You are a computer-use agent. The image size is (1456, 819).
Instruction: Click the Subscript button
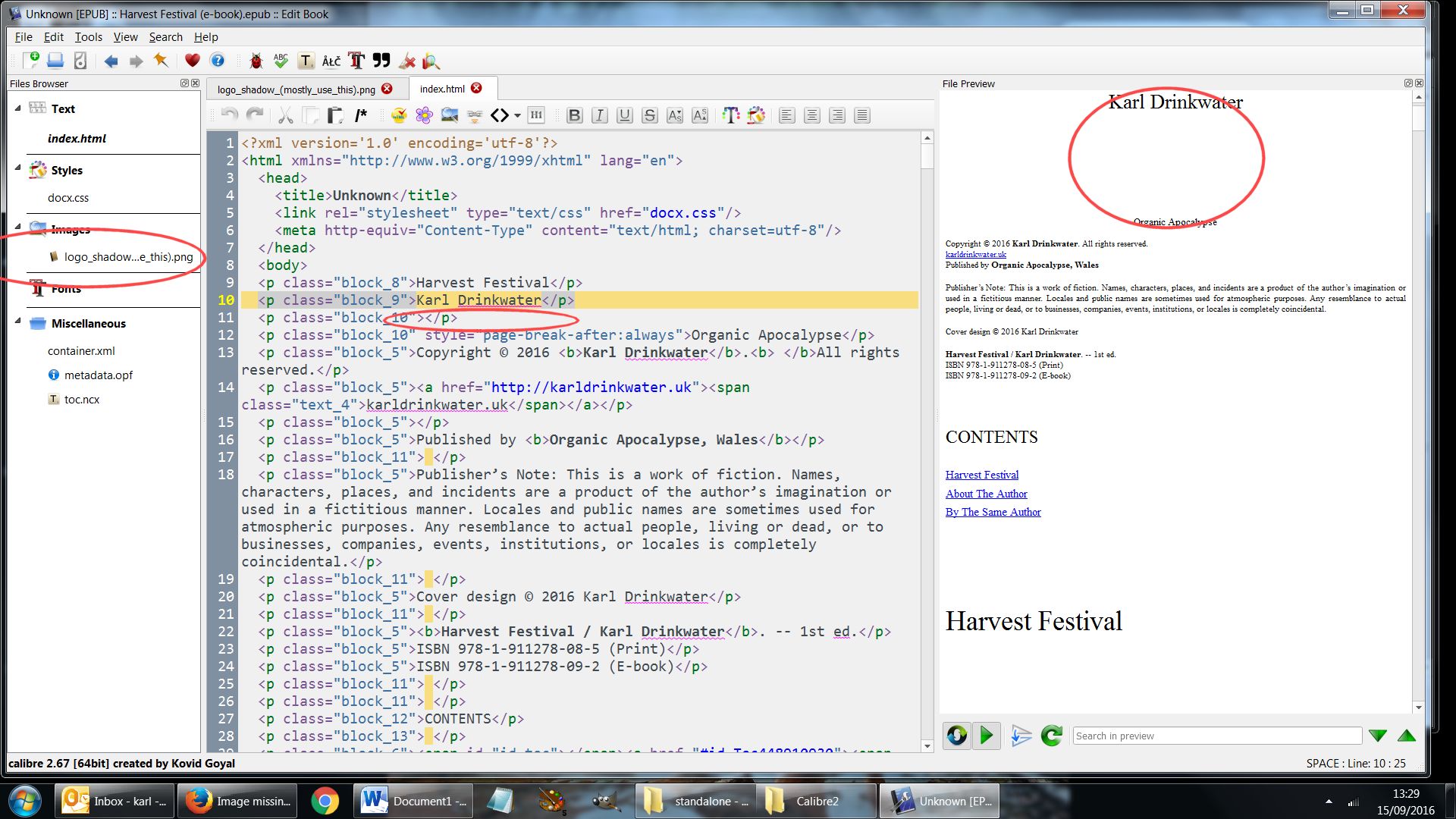click(675, 115)
